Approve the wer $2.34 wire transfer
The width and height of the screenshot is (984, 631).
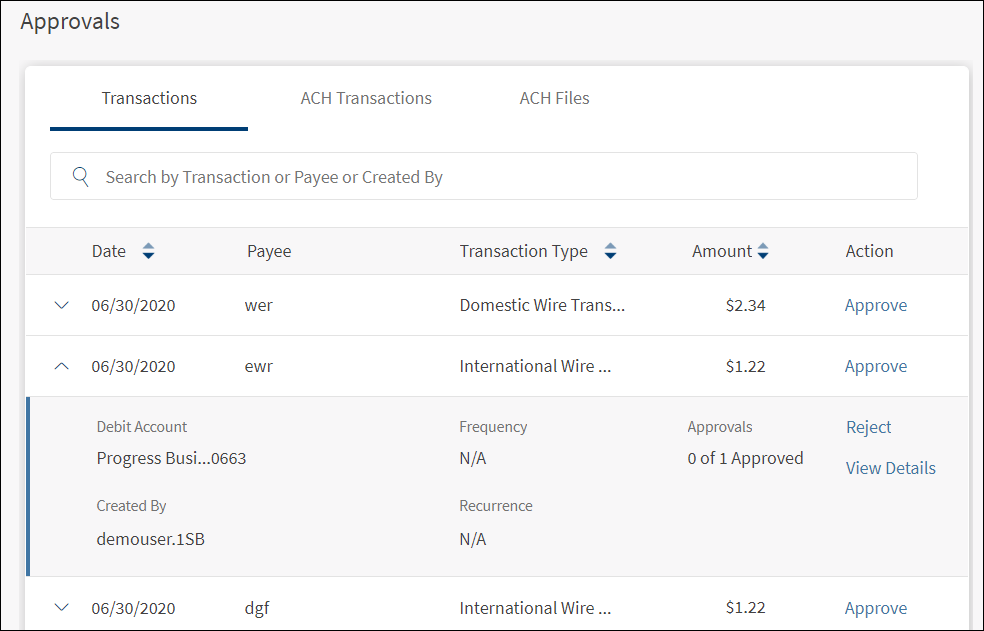pos(875,306)
